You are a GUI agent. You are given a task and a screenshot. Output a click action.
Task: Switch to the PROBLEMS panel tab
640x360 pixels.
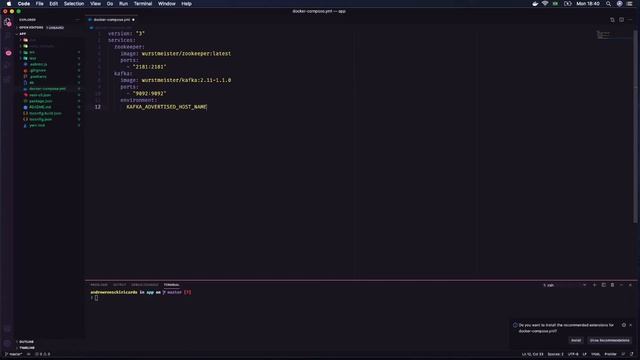[x=99, y=285]
